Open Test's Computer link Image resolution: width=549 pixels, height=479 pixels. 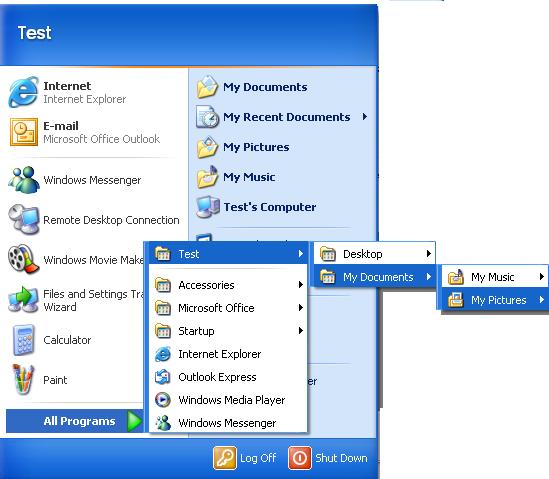pos(270,207)
